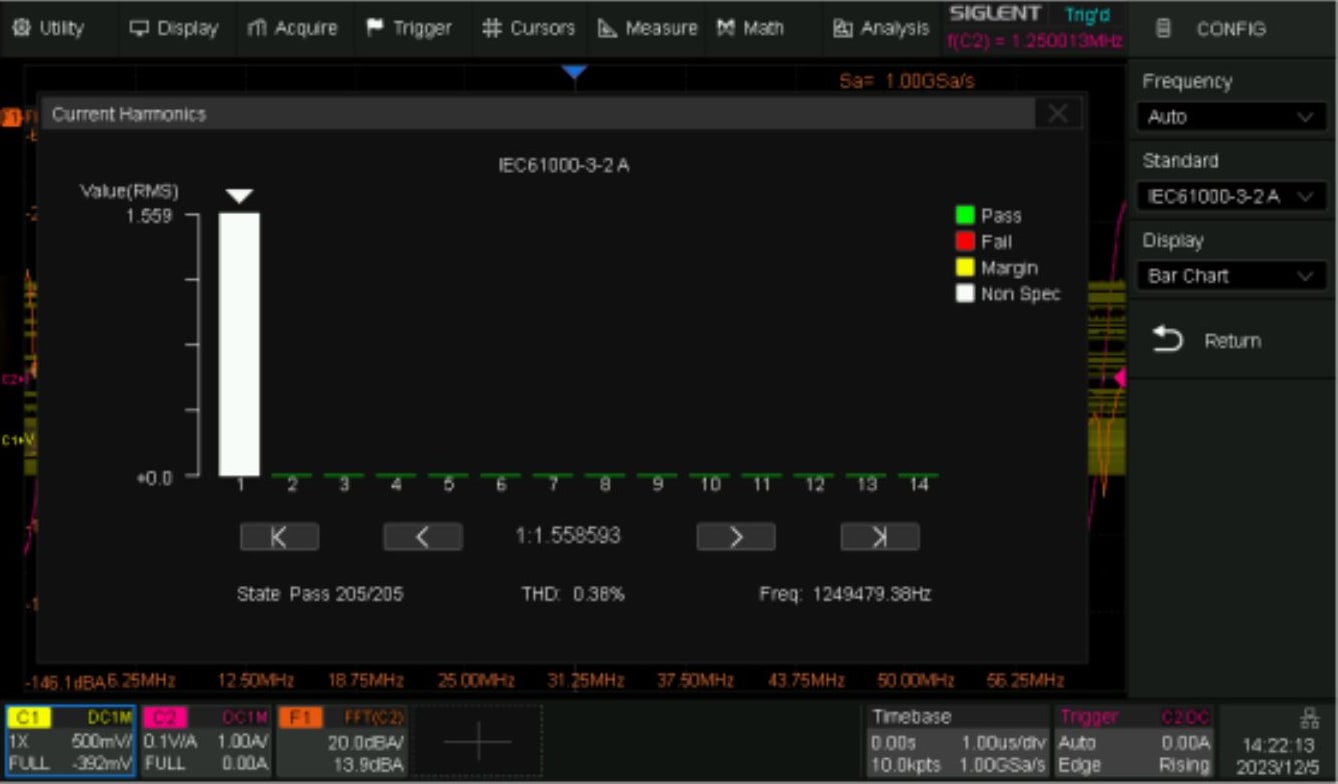Click the THD: 0.38% value

pos(573,594)
